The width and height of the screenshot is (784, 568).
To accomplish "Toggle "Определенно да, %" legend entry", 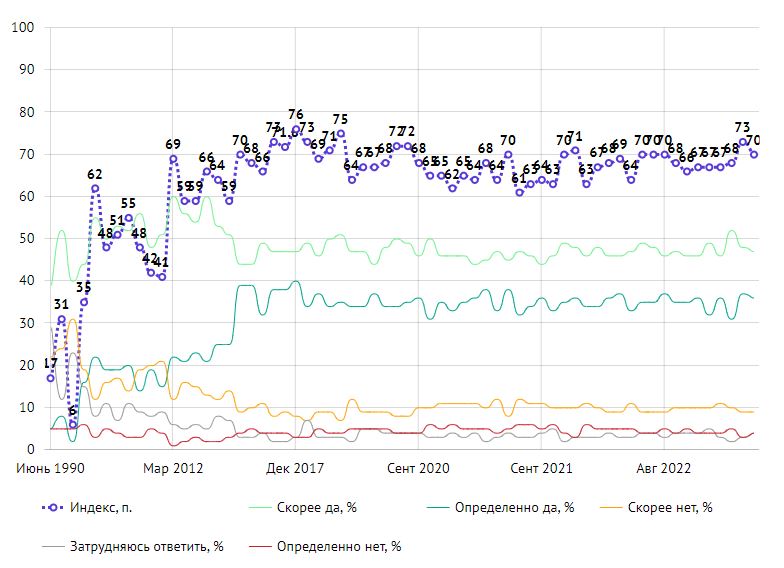I will coord(514,507).
